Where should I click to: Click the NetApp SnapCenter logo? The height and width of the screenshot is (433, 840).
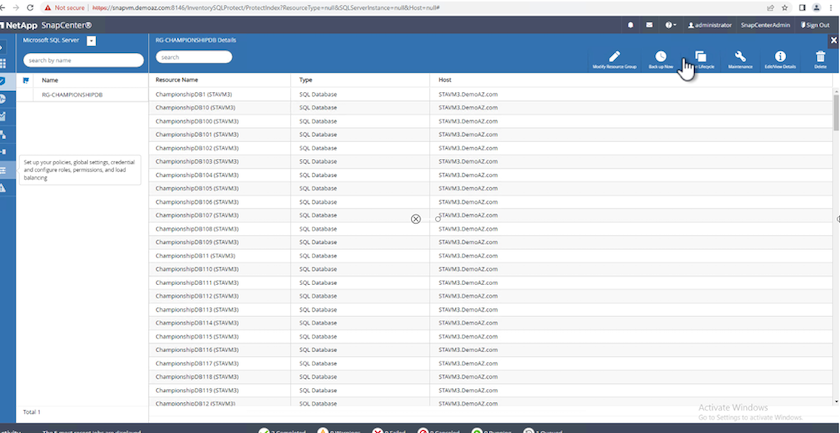46,25
